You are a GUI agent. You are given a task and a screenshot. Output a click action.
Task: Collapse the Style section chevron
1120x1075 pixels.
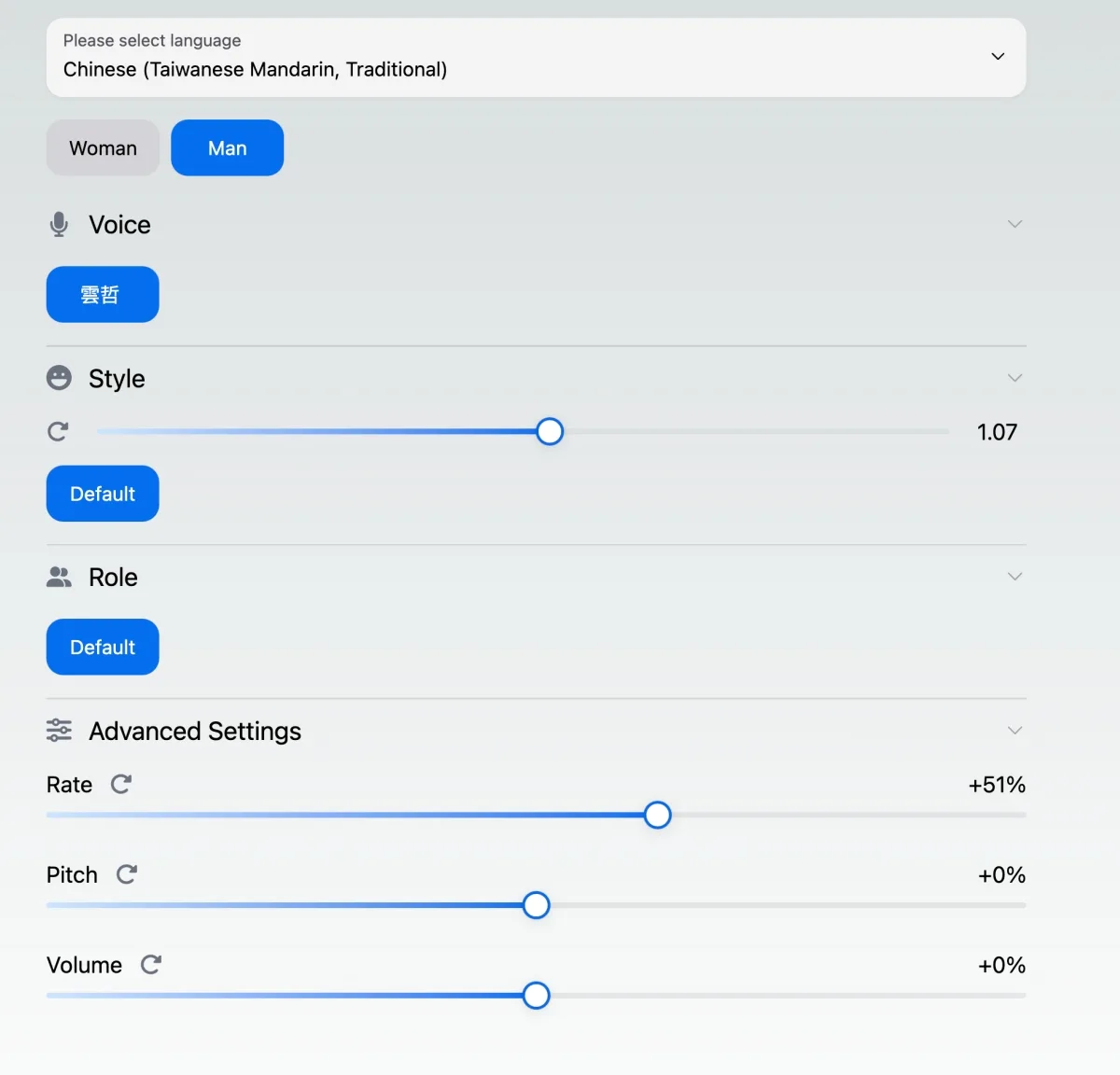1015,378
